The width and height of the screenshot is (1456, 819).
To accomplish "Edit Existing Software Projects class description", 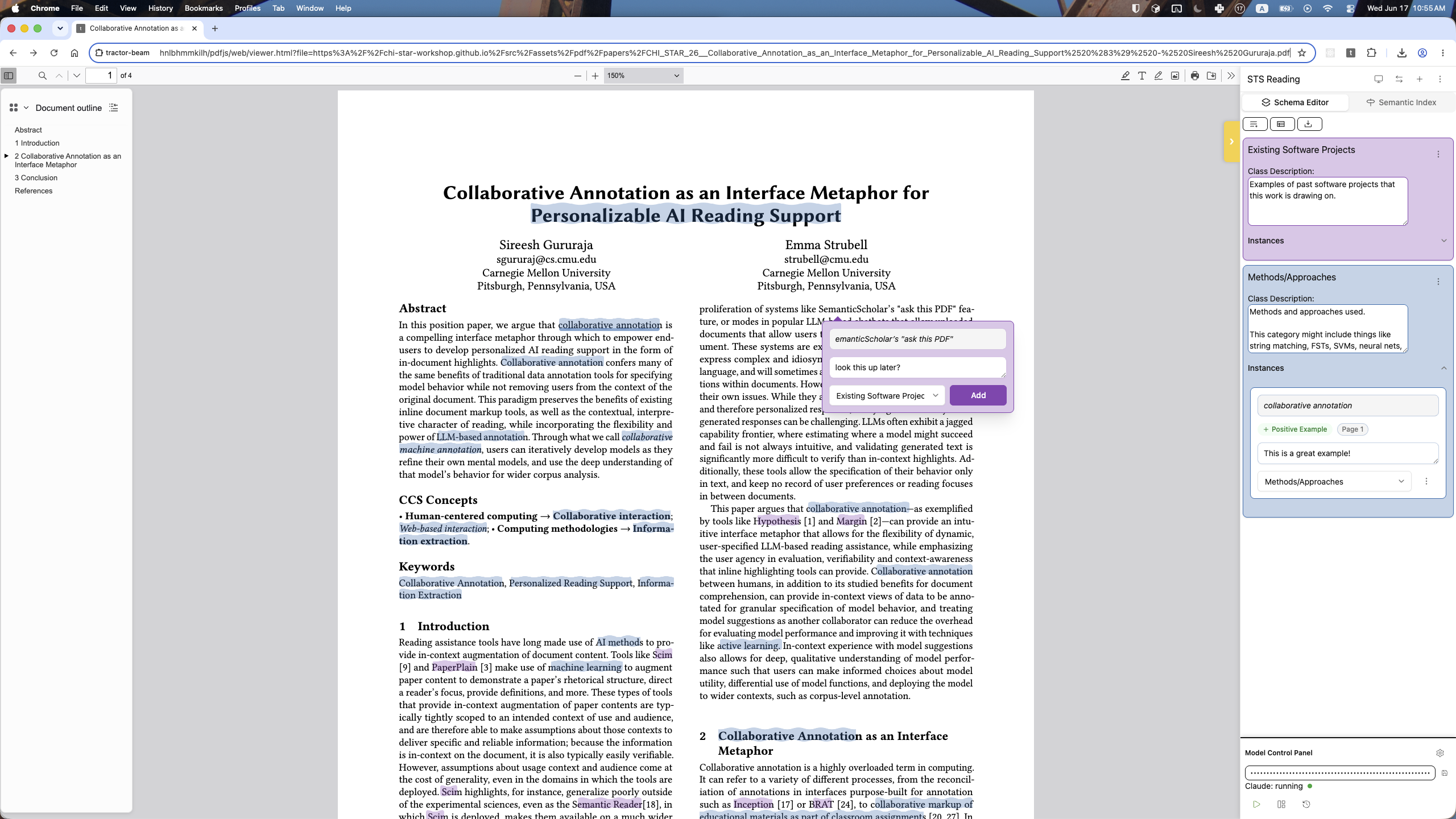I will point(1327,201).
